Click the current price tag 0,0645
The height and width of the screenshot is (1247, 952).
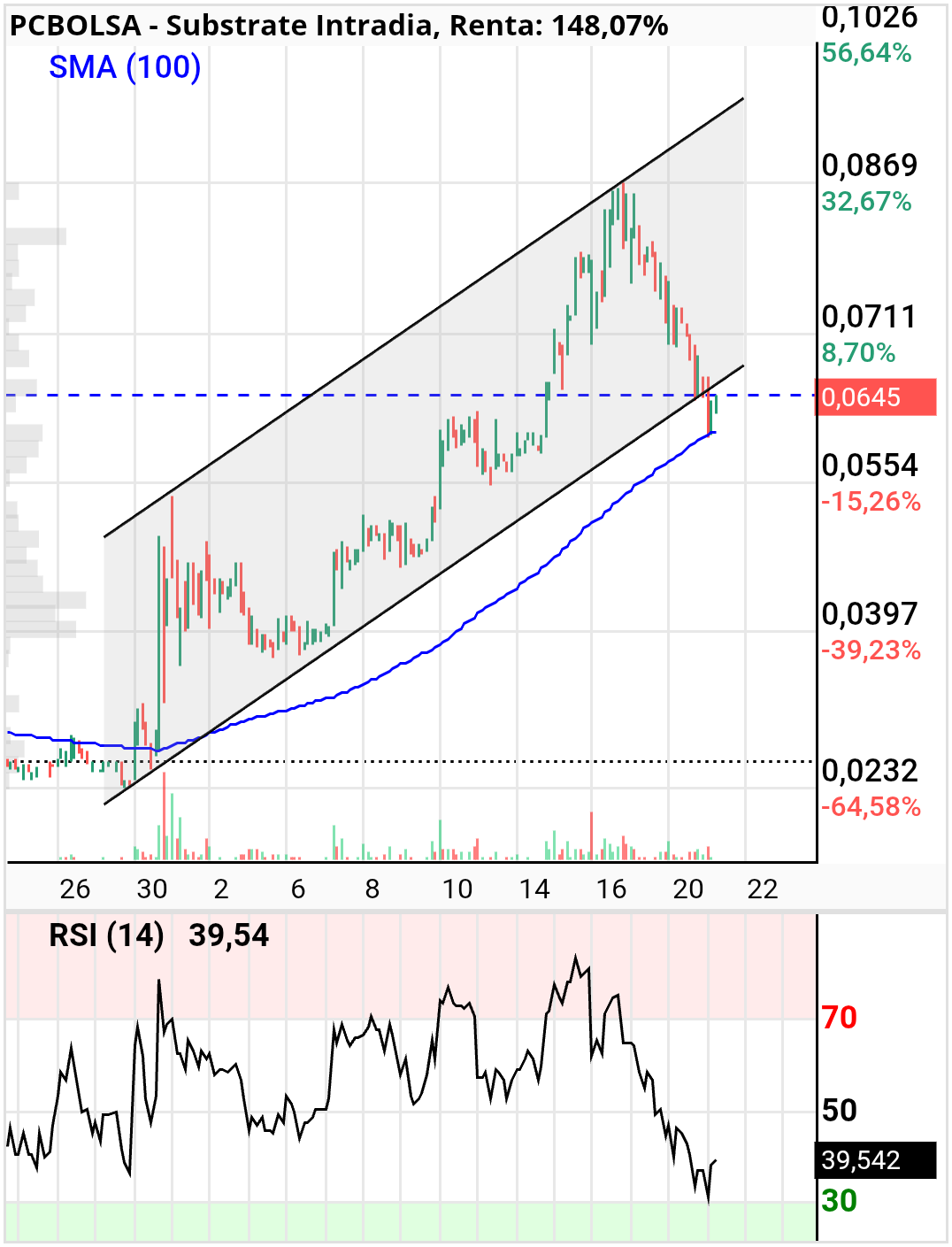pyautogui.click(x=877, y=397)
